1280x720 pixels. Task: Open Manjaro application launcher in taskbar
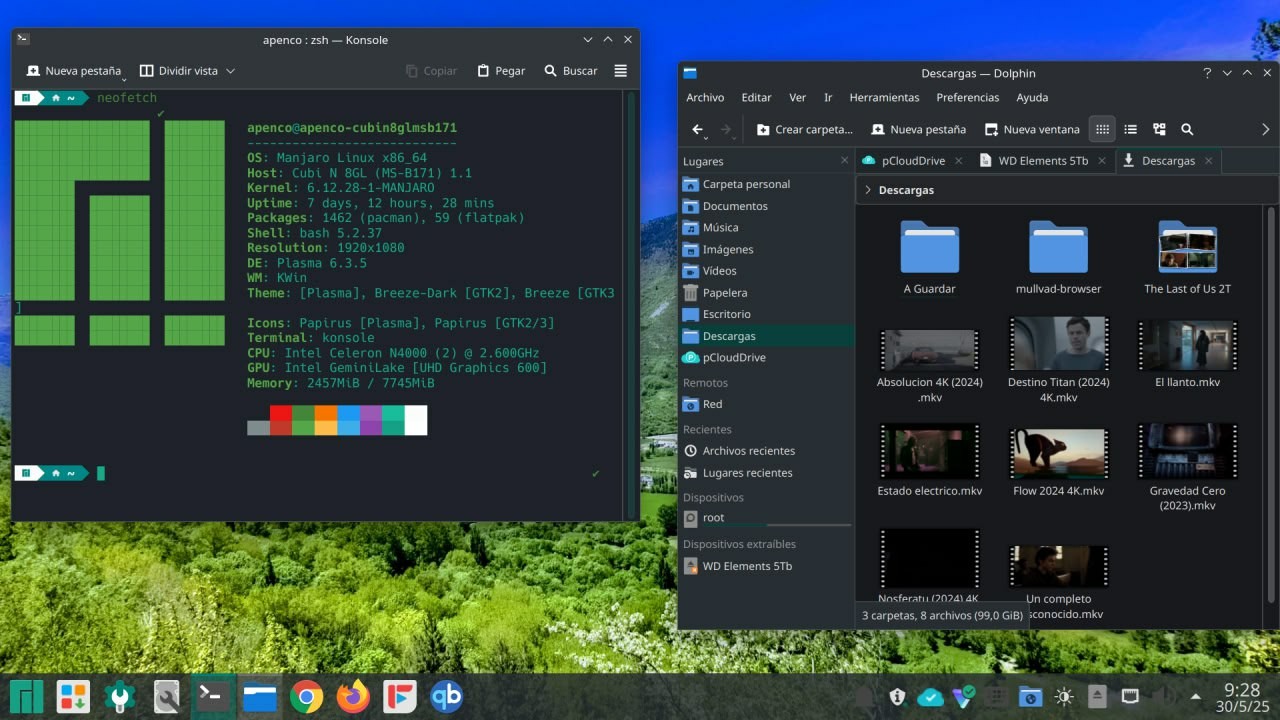tap(27, 696)
